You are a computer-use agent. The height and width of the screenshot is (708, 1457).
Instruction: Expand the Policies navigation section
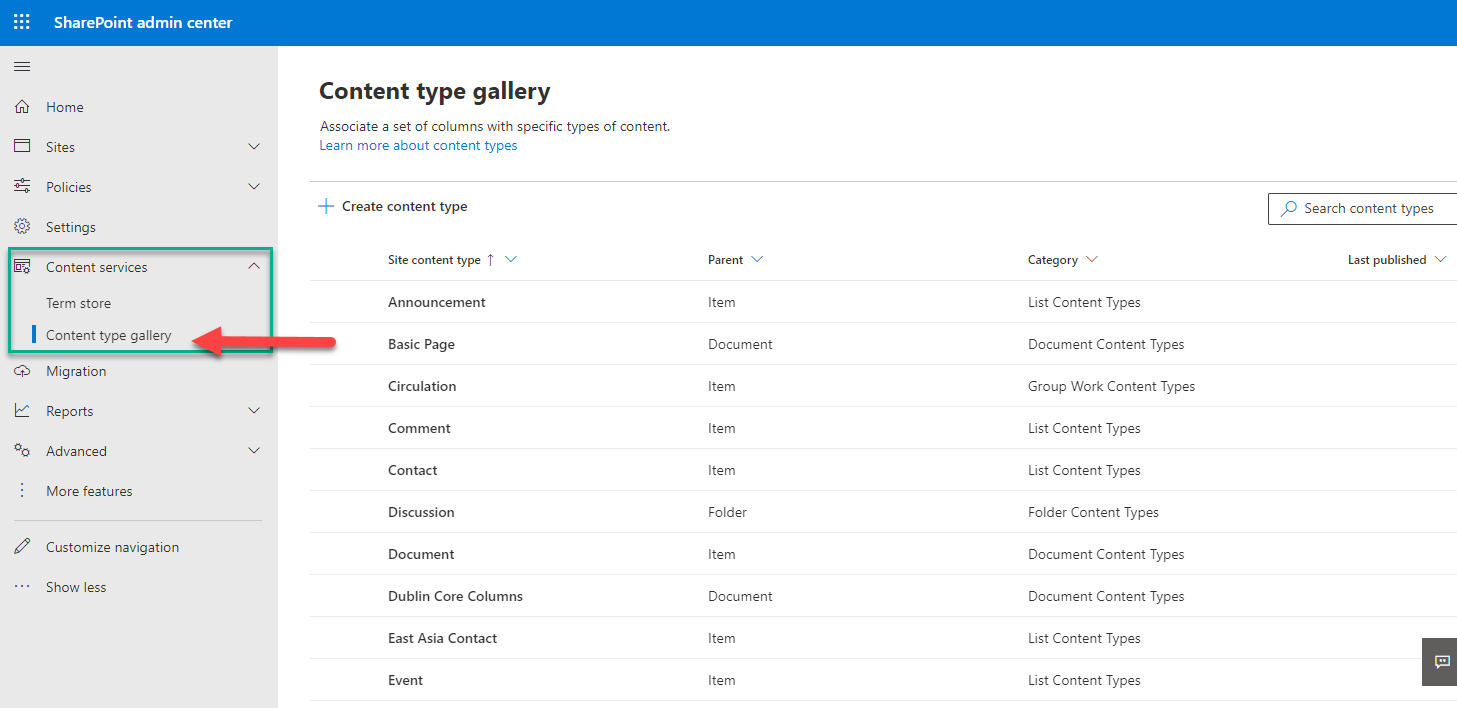(x=254, y=187)
